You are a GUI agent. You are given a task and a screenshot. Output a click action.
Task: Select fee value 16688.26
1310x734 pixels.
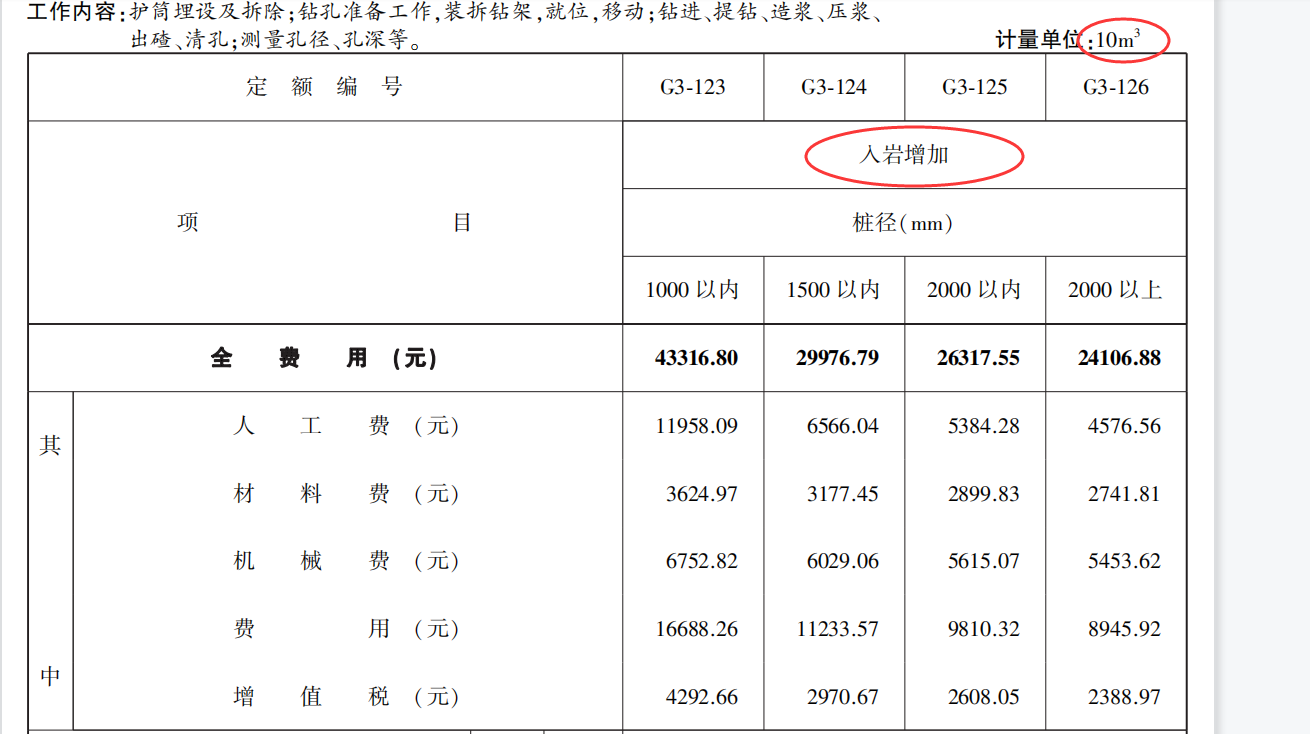pos(697,629)
